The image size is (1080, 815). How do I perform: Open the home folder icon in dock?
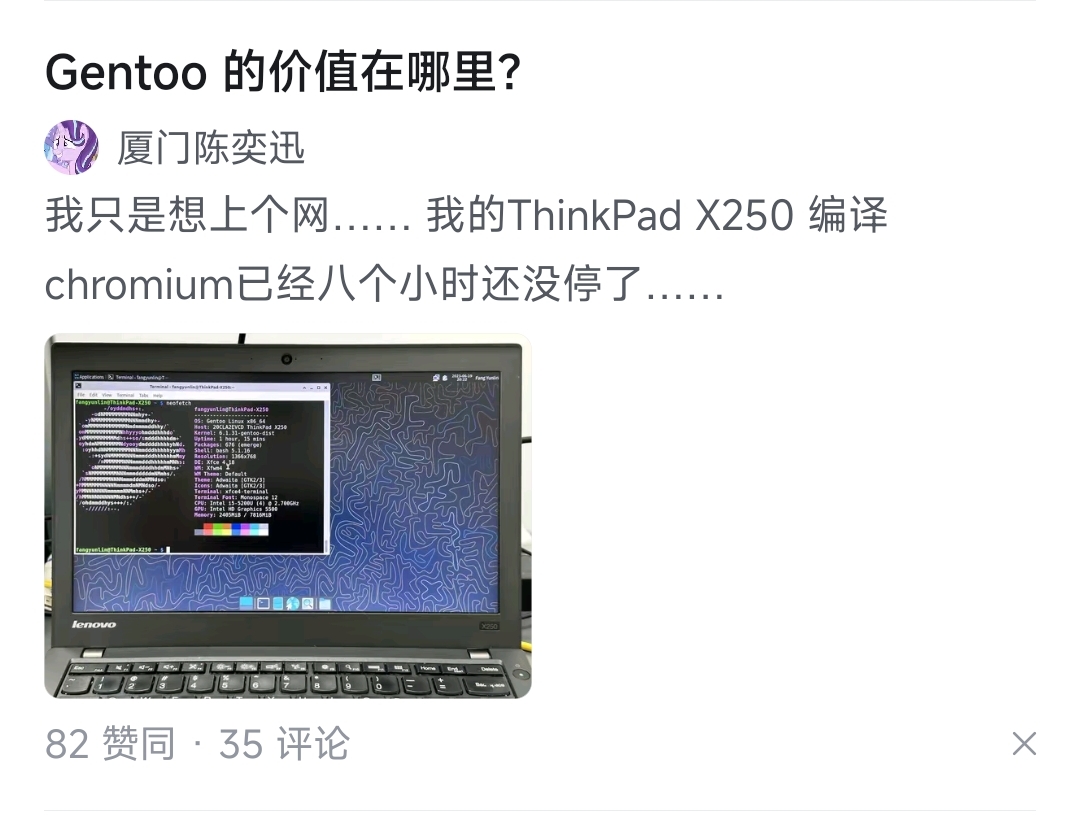pyautogui.click(x=324, y=603)
